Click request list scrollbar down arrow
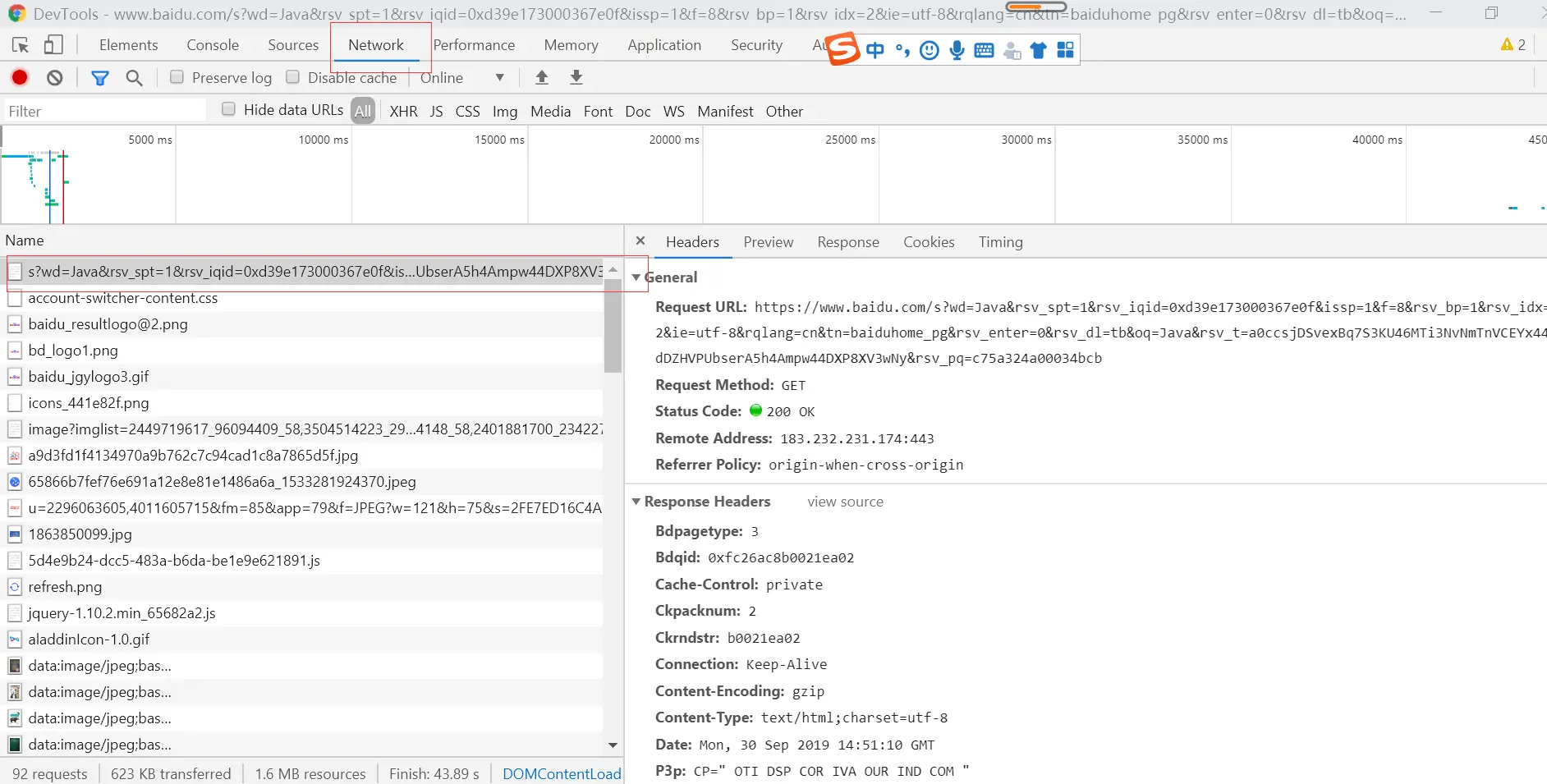Viewport: 1547px width, 784px height. pyautogui.click(x=613, y=745)
